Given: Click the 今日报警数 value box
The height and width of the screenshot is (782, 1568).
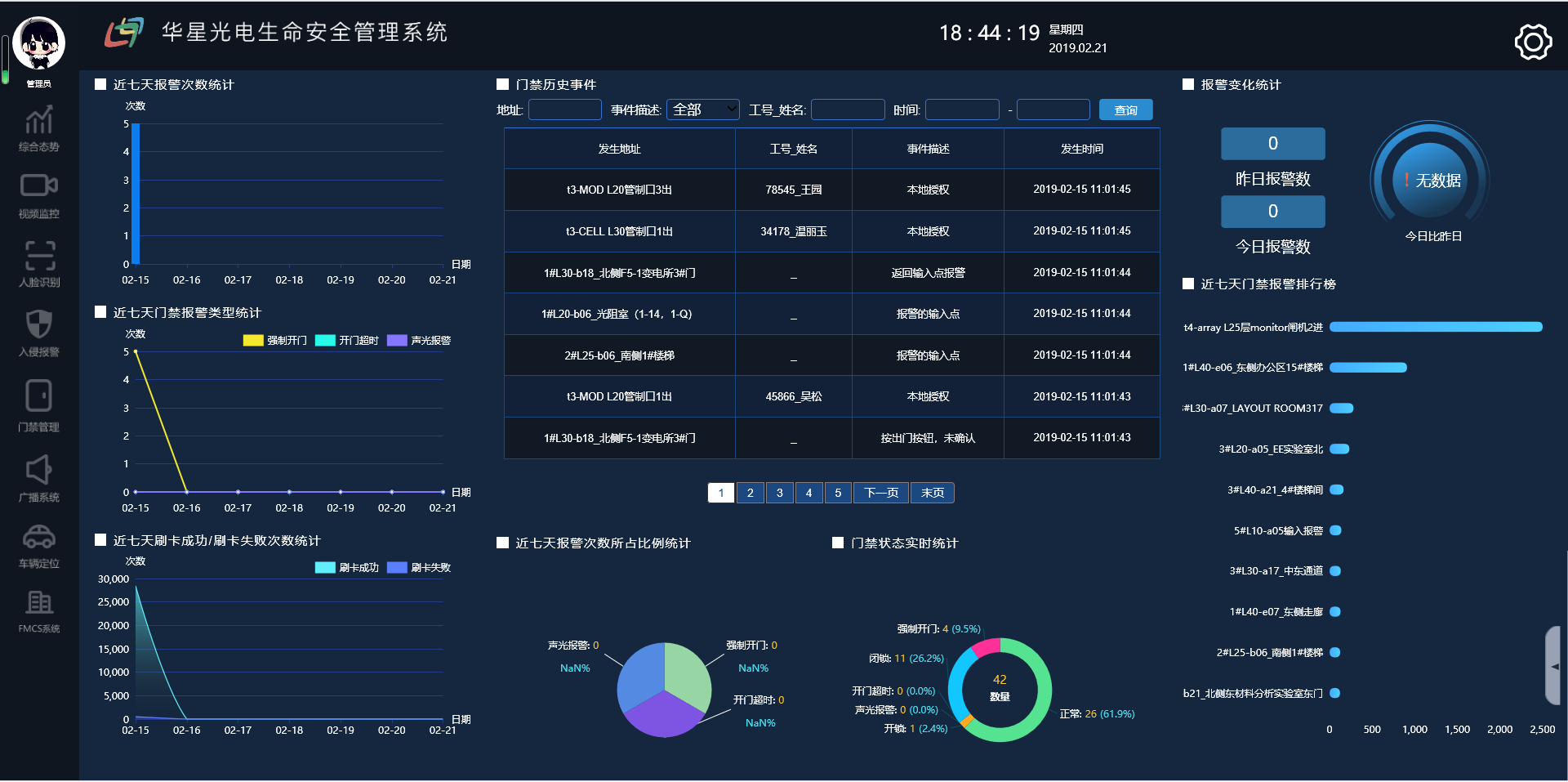Looking at the screenshot, I should pos(1272,212).
